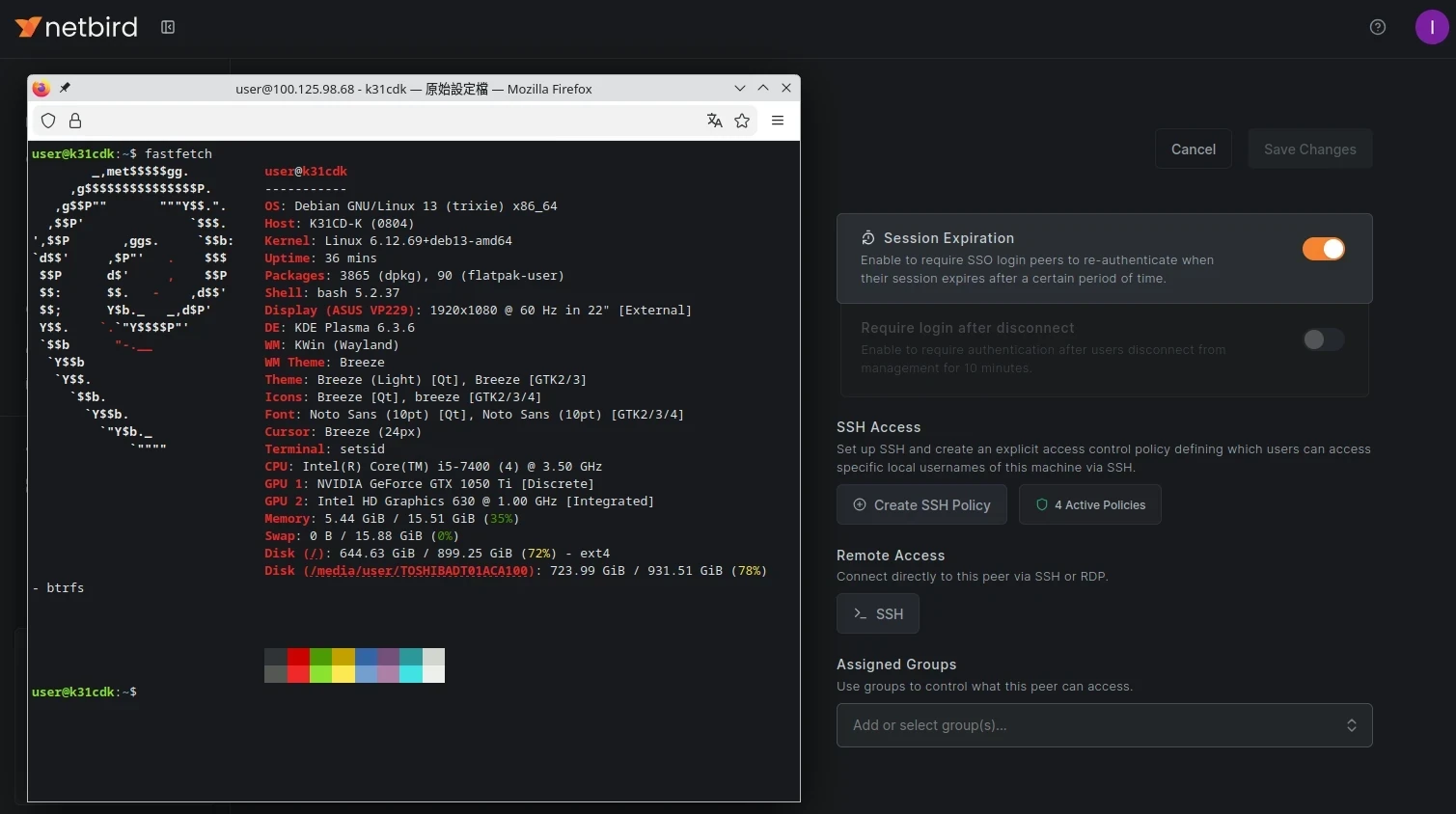Open the Add or select group(s) dropdown
This screenshot has width=1456, height=814.
(x=1104, y=724)
